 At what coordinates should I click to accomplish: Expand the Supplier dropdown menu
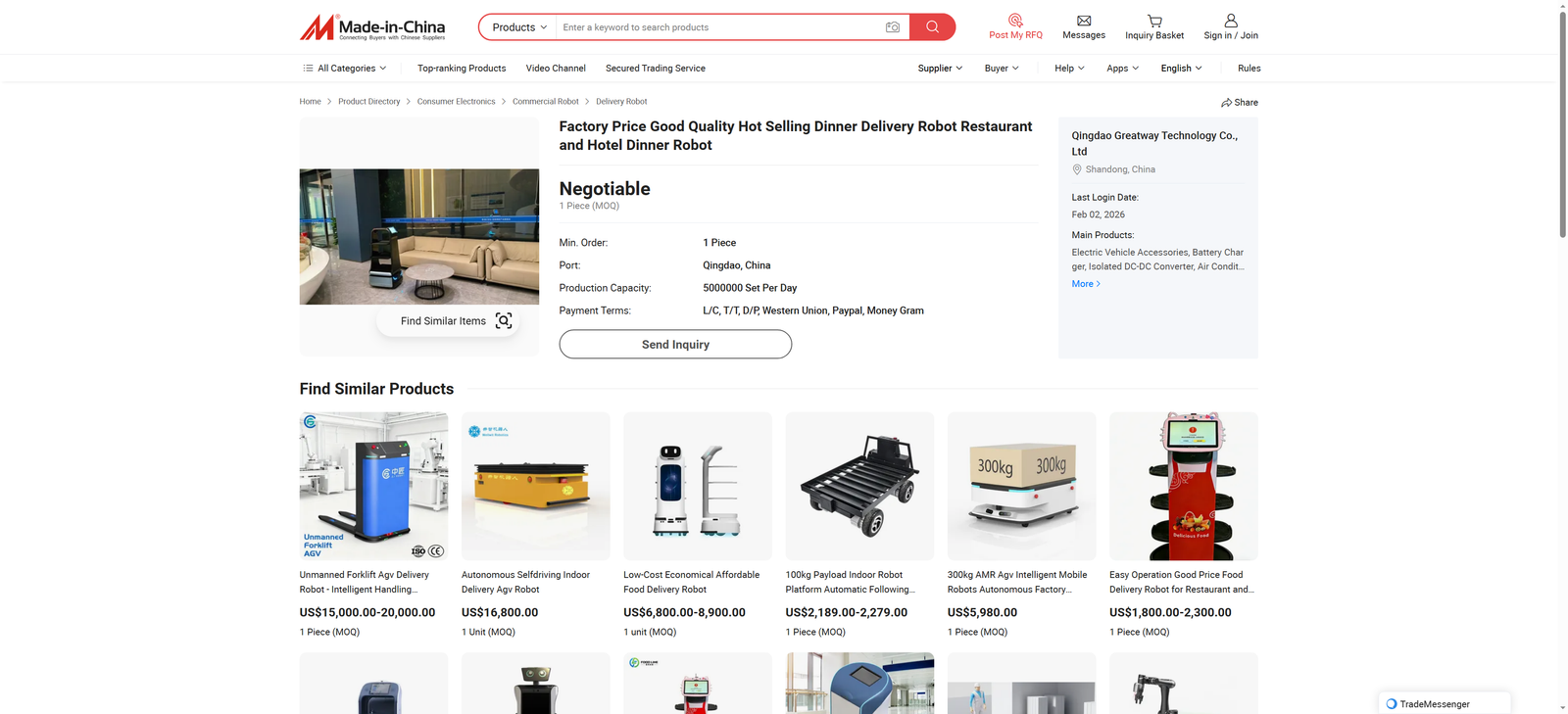click(940, 69)
